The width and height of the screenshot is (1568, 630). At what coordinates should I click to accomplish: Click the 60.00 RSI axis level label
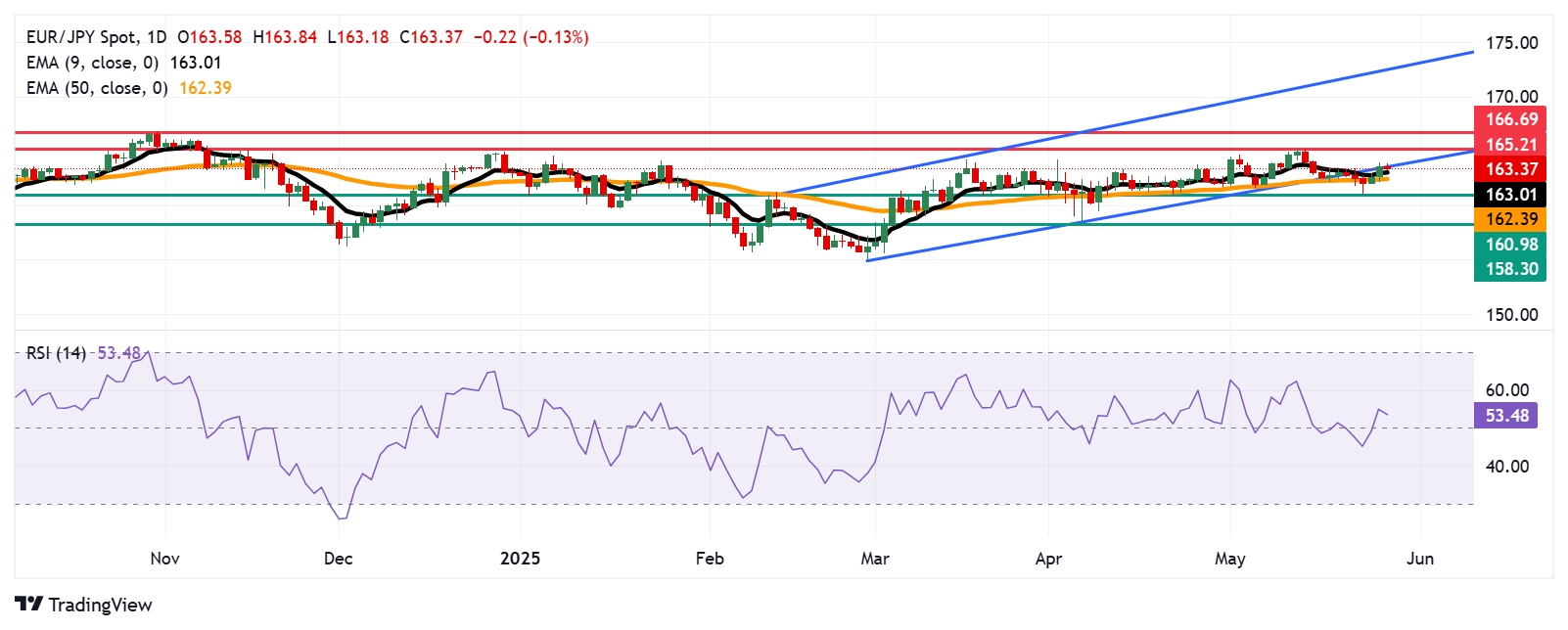click(x=1506, y=390)
